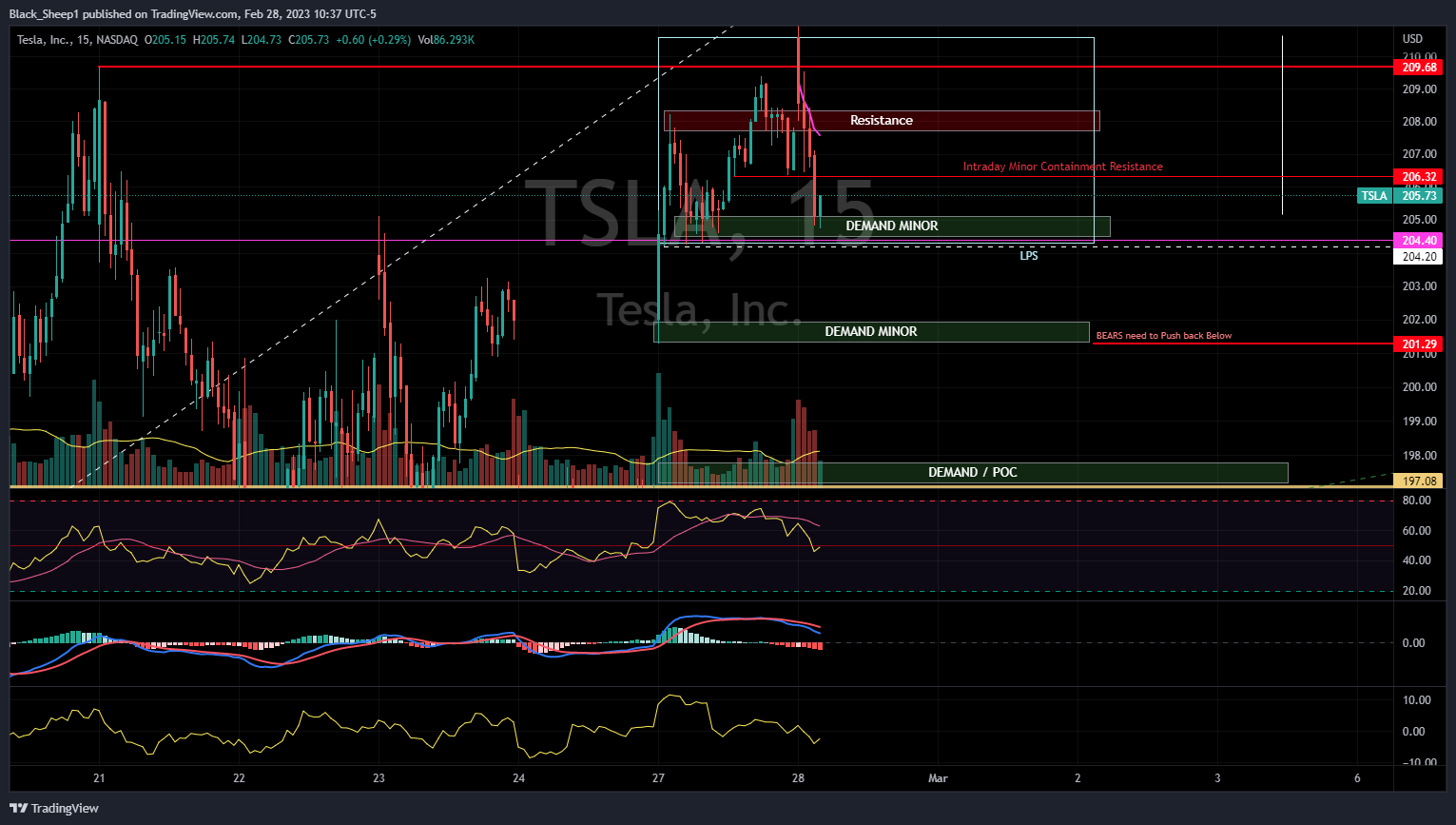Click the 208.00 price axis tick
Viewport: 1456px width, 825px height.
(x=1419, y=122)
